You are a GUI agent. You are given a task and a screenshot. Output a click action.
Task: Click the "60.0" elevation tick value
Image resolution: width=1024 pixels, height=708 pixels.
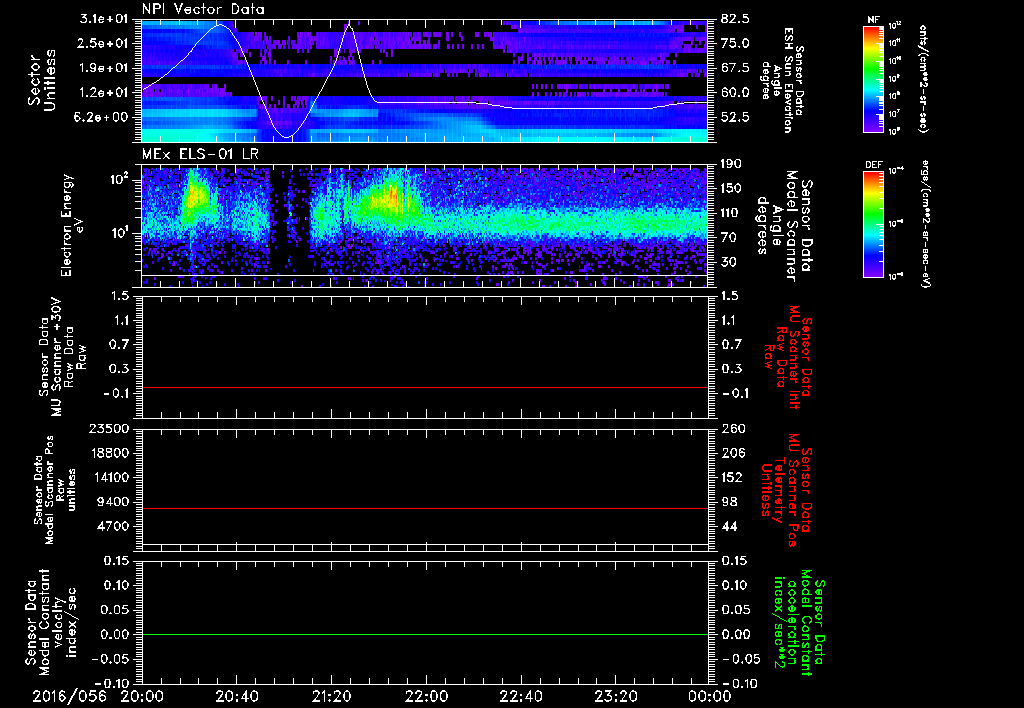click(x=735, y=92)
